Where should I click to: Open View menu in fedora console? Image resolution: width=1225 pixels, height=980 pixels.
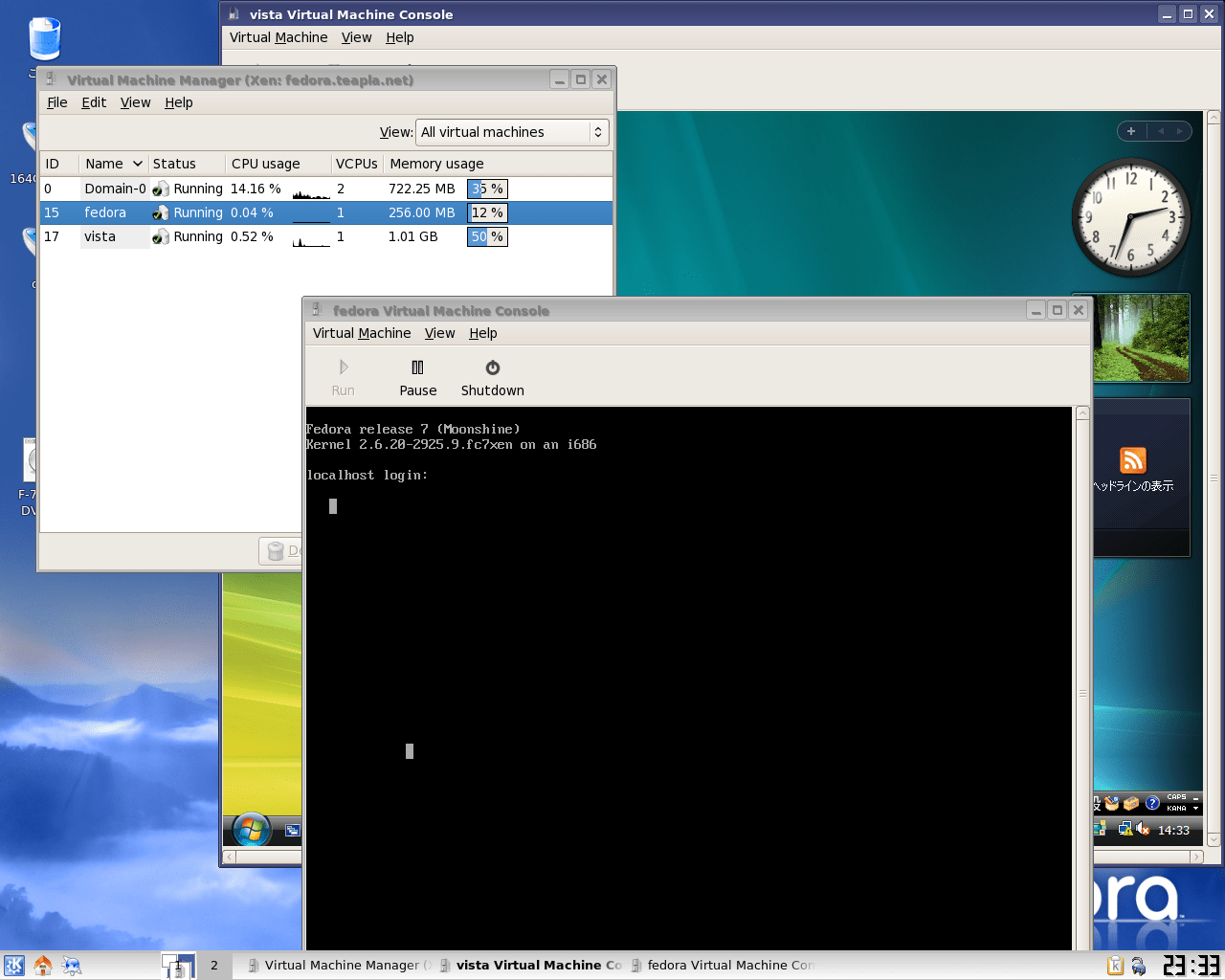pyautogui.click(x=440, y=333)
